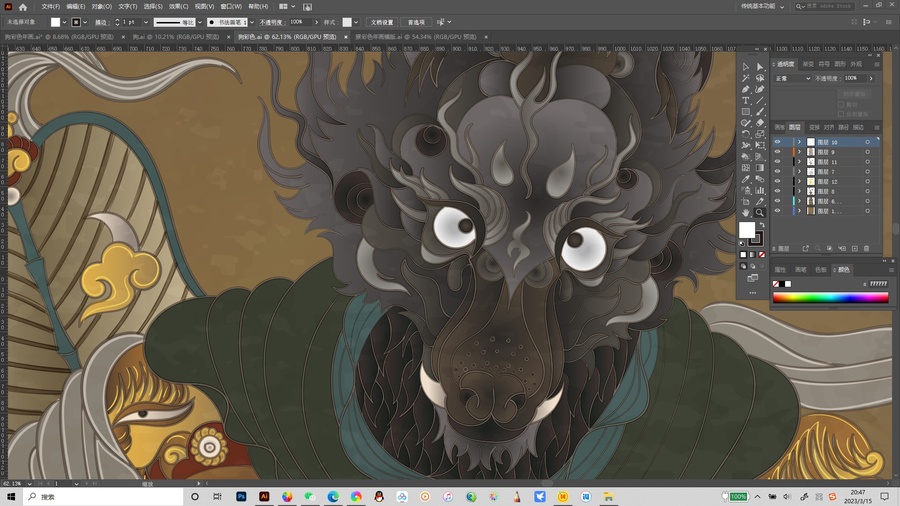Screen dimensions: 900x506
Task: Delete selected layer with trash icon
Action: [x=867, y=248]
